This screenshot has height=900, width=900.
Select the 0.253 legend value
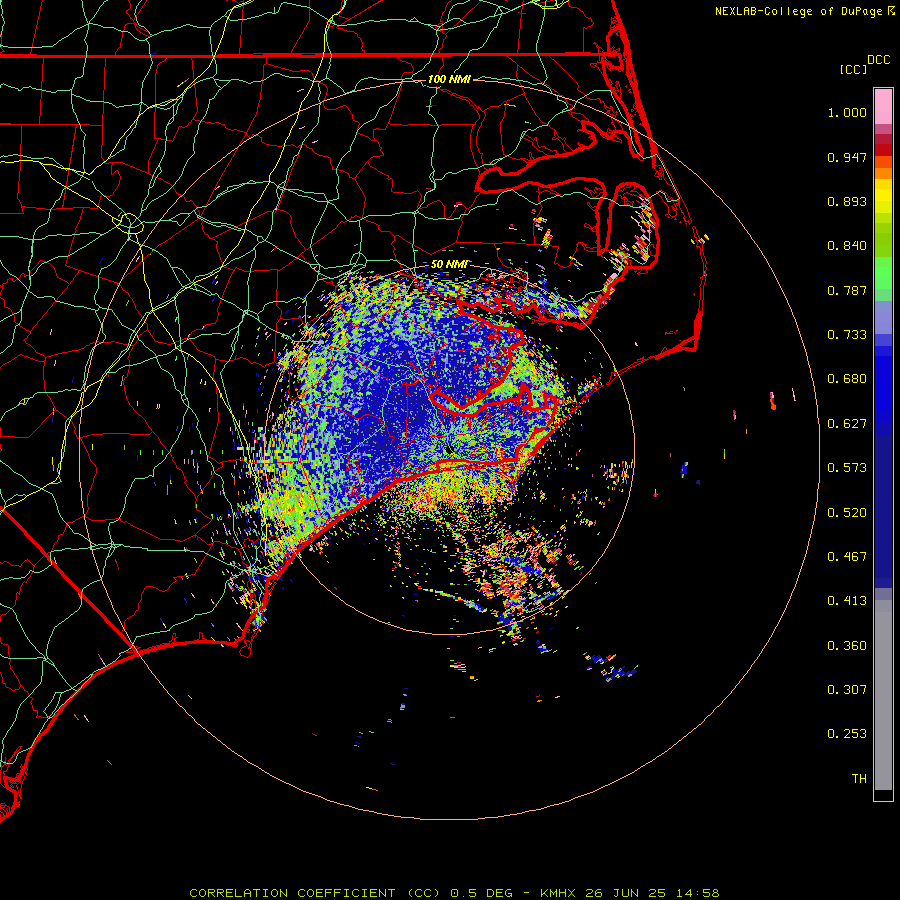847,734
